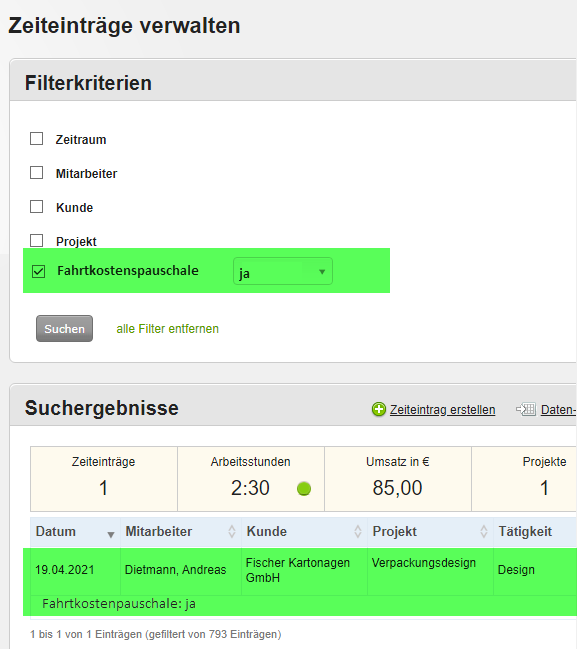Open the Zeiteintrag erstellen link
Screen dimensions: 577x649
(442, 409)
